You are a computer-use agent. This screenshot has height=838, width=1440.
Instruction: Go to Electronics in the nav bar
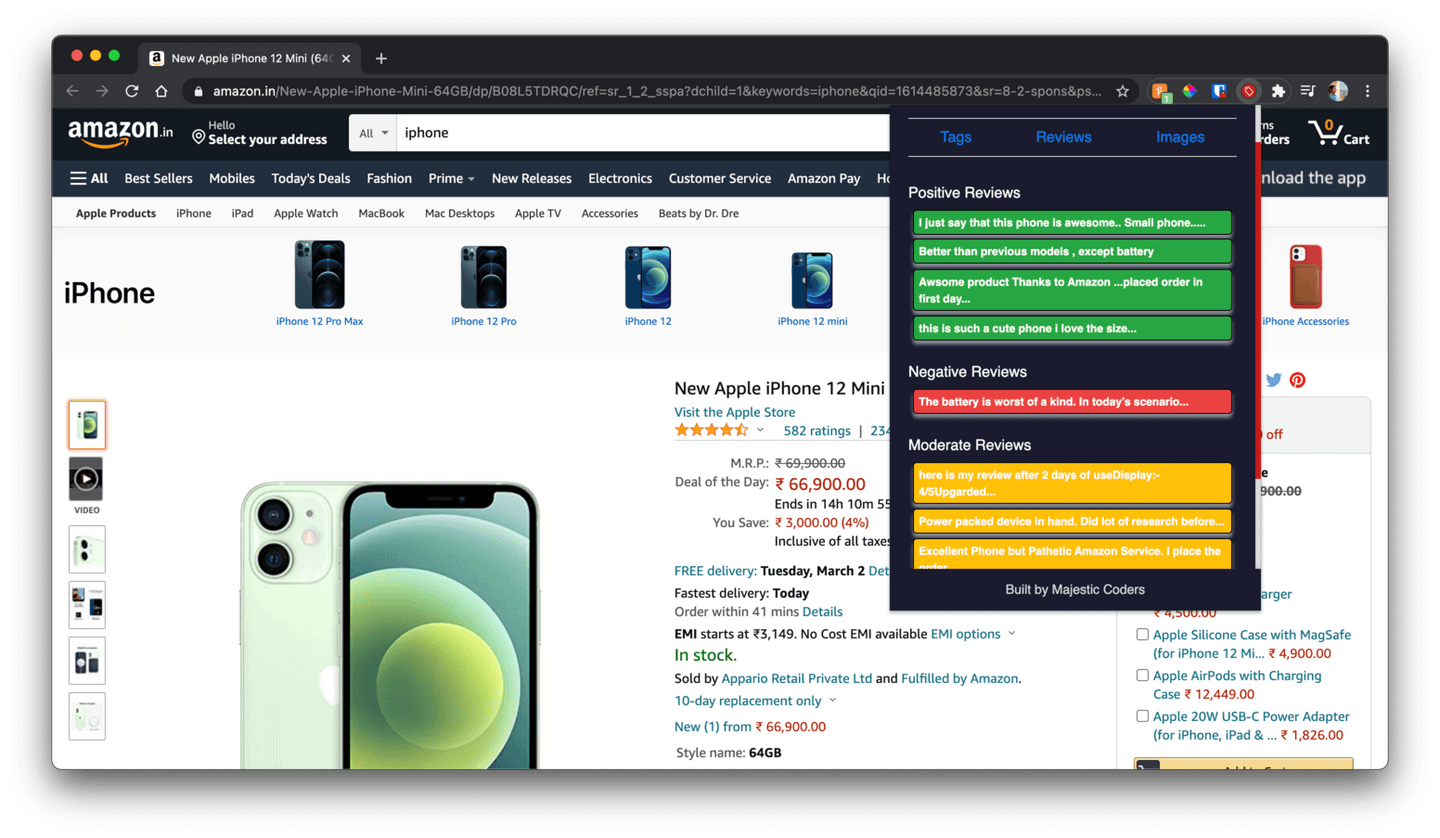click(620, 178)
